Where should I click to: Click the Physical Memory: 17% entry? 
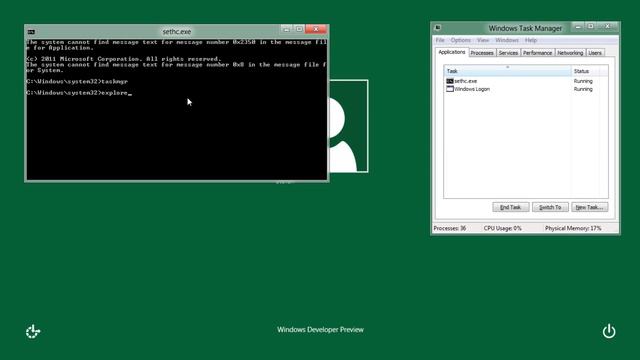(x=573, y=228)
